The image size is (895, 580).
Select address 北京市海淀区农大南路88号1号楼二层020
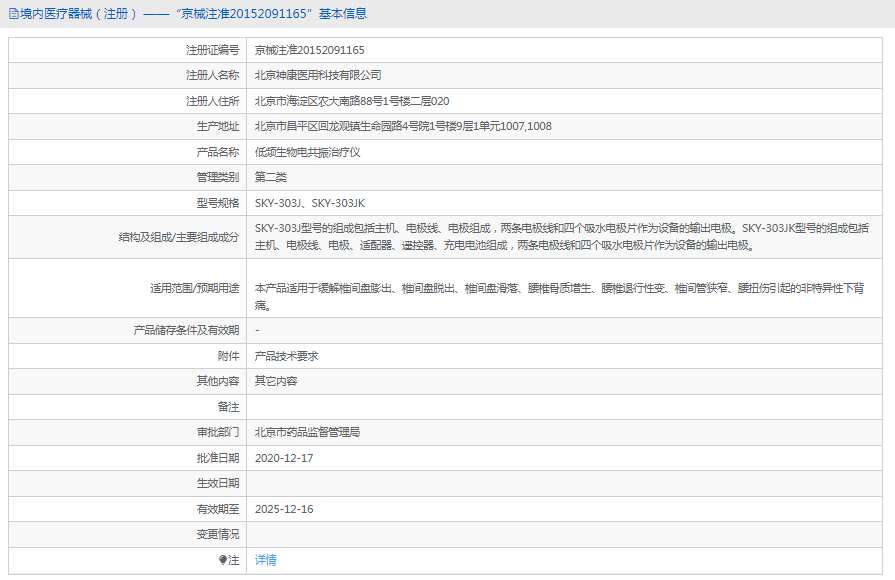(x=352, y=101)
